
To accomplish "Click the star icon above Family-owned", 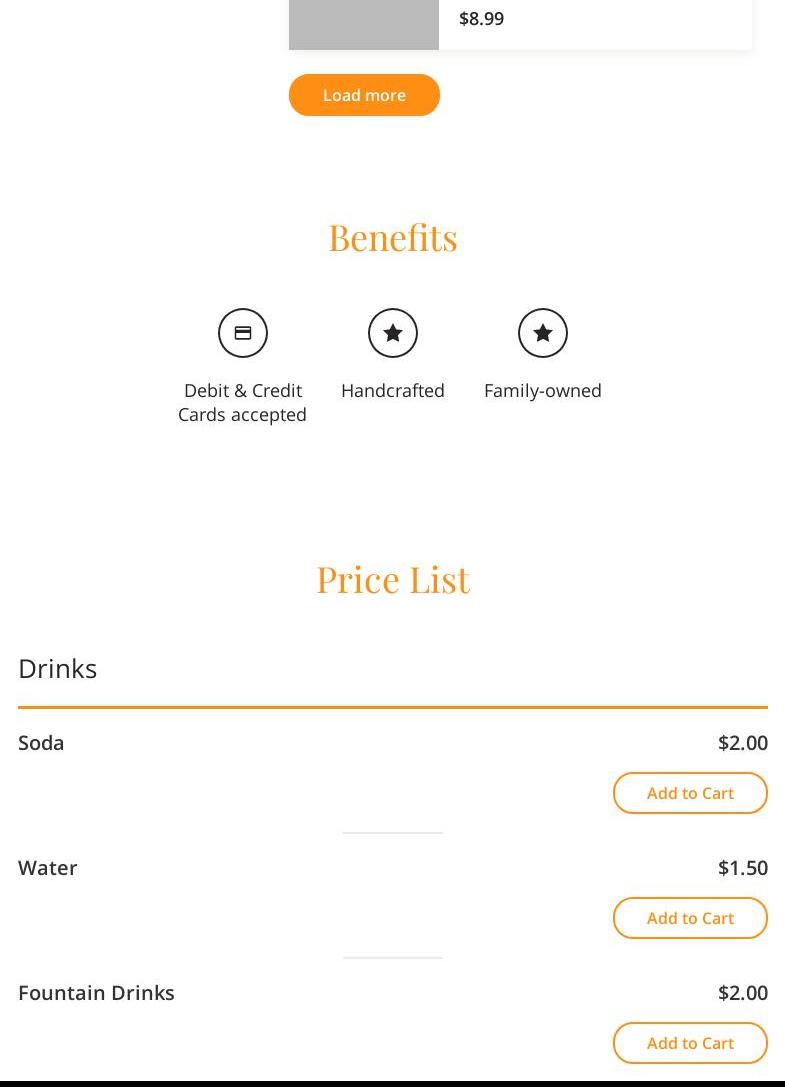I will 543,333.
